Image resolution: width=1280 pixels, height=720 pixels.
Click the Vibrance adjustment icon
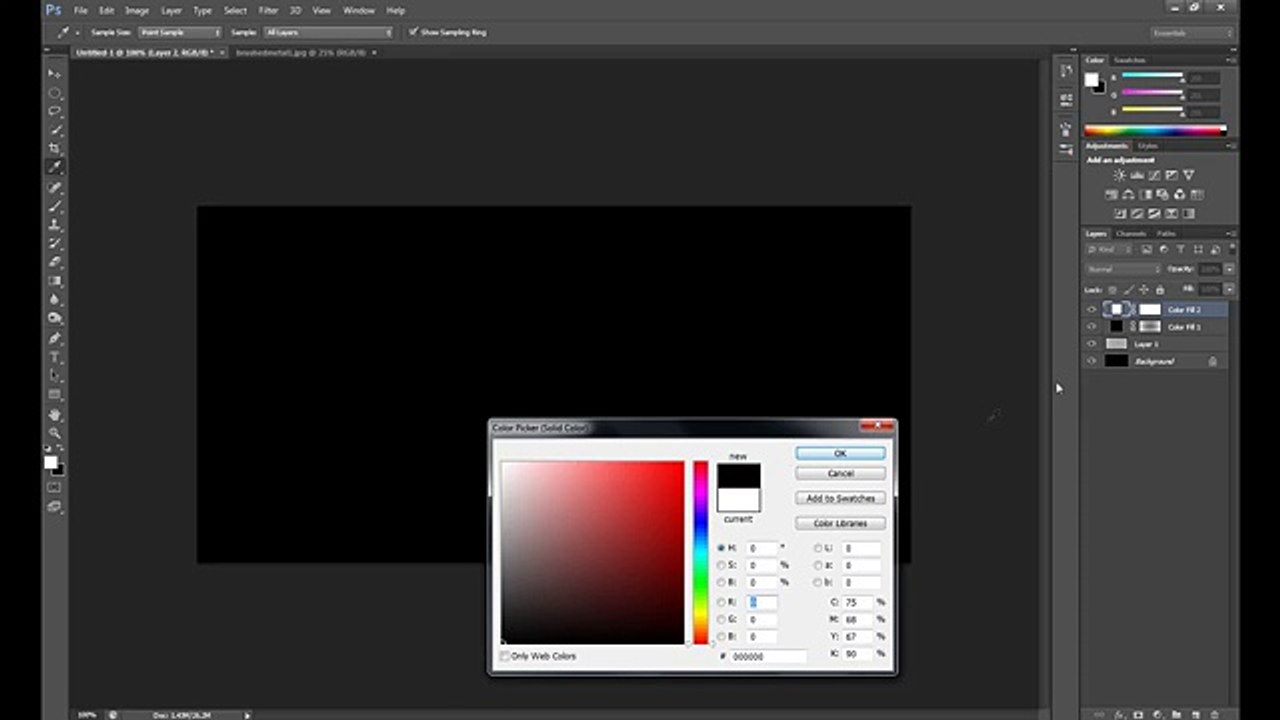point(1188,176)
